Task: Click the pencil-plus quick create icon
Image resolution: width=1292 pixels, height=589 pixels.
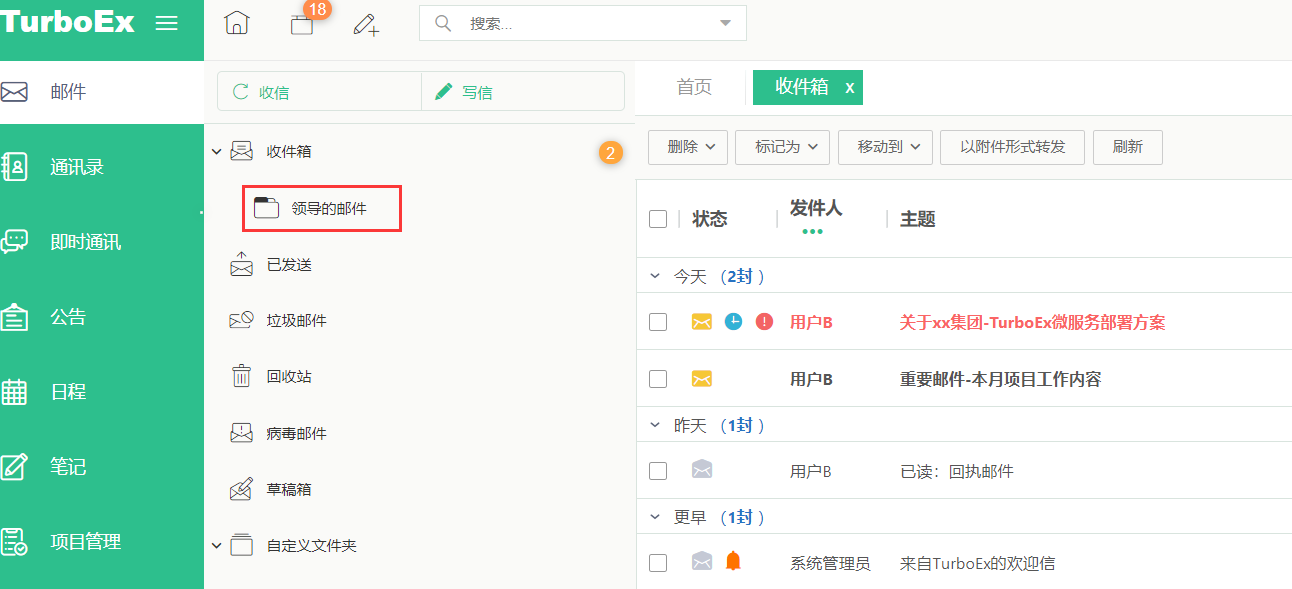Action: (x=366, y=25)
